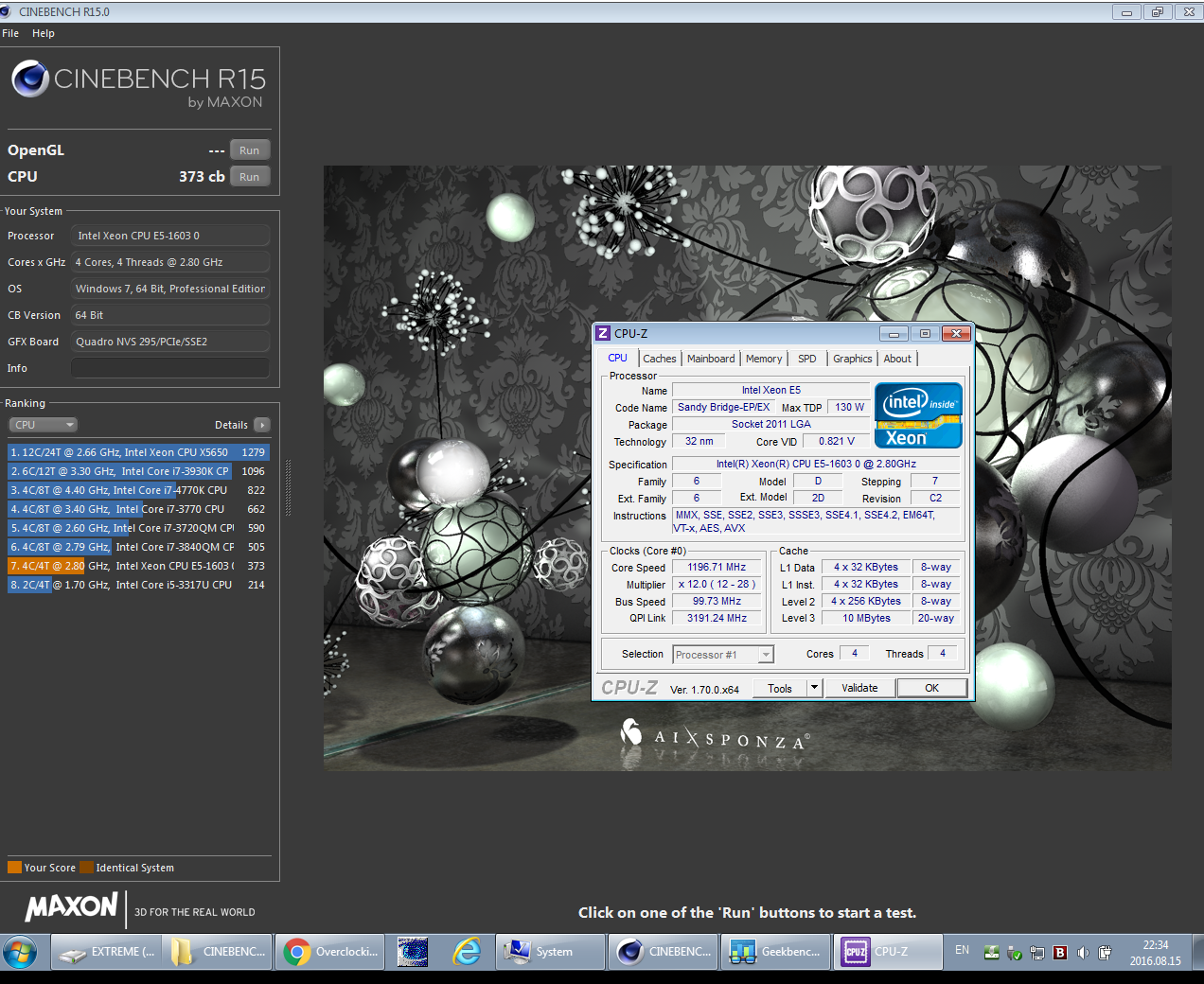Viewport: 1204px width, 984px height.
Task: Open the CPU ranking type dropdown
Action: pos(44,425)
